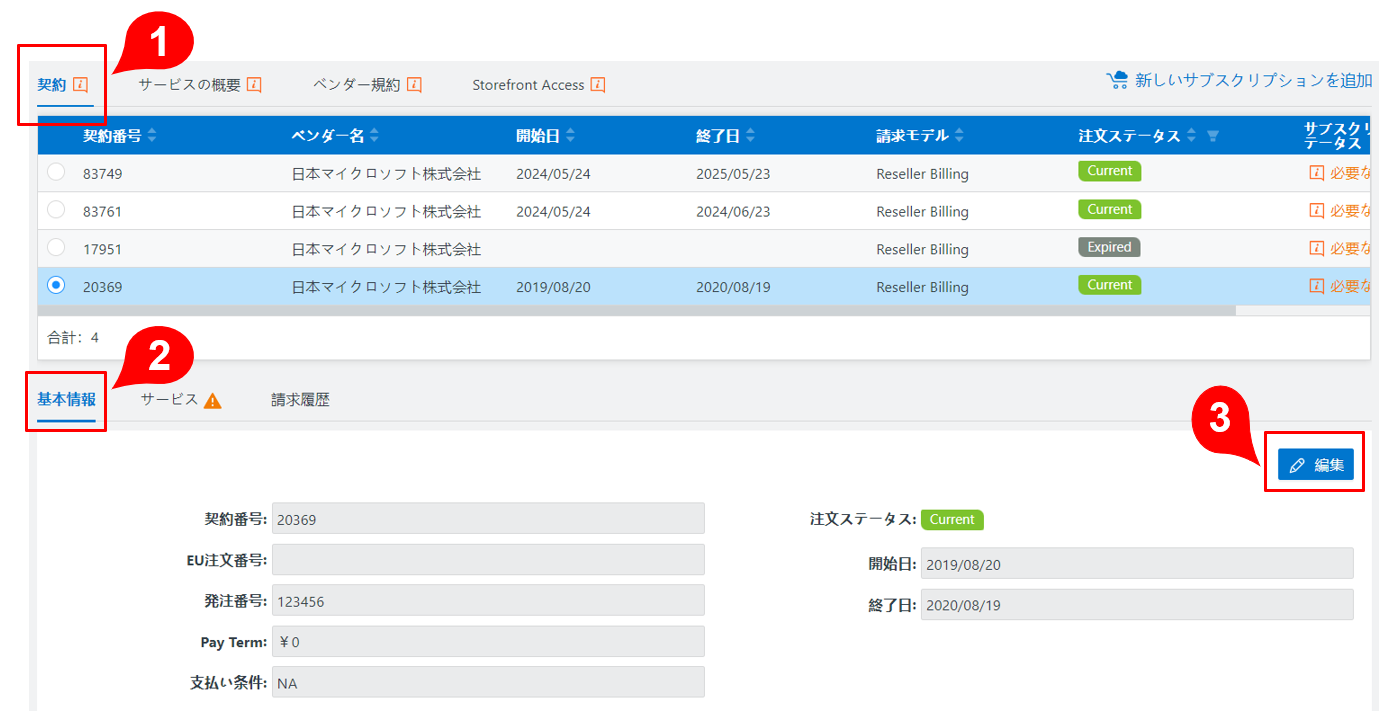Sort table by 開始日 column arrows

(x=570, y=136)
